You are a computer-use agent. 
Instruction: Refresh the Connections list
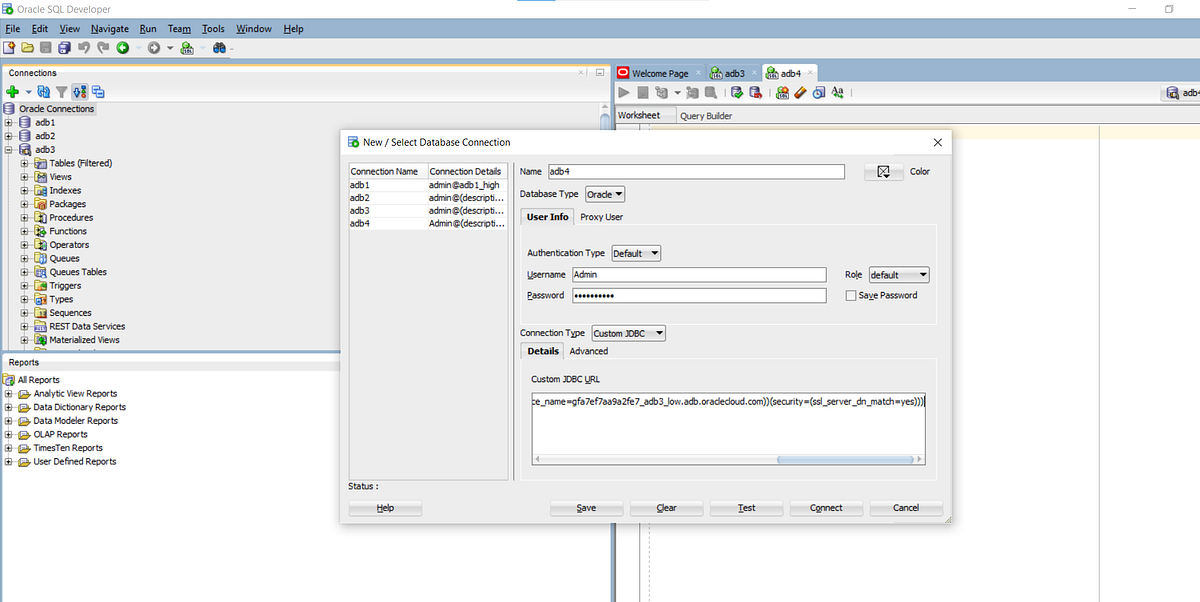point(42,91)
